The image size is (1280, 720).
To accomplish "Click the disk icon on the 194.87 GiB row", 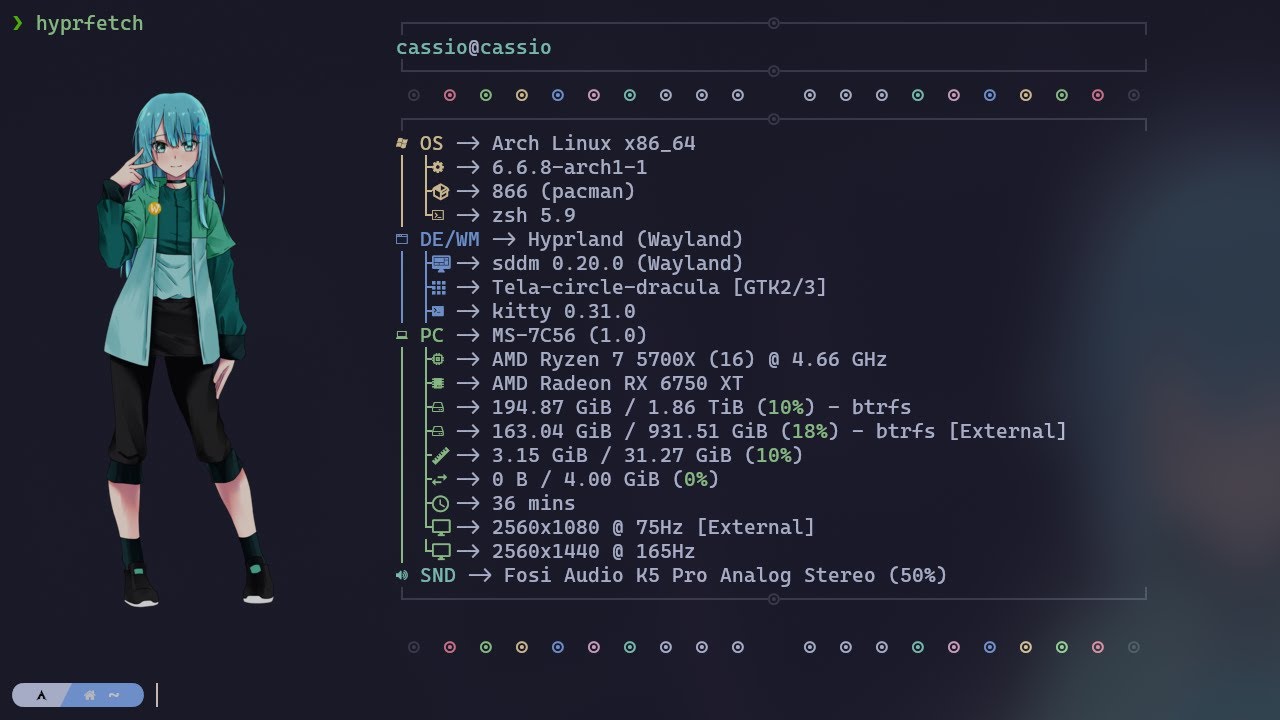I will (438, 407).
